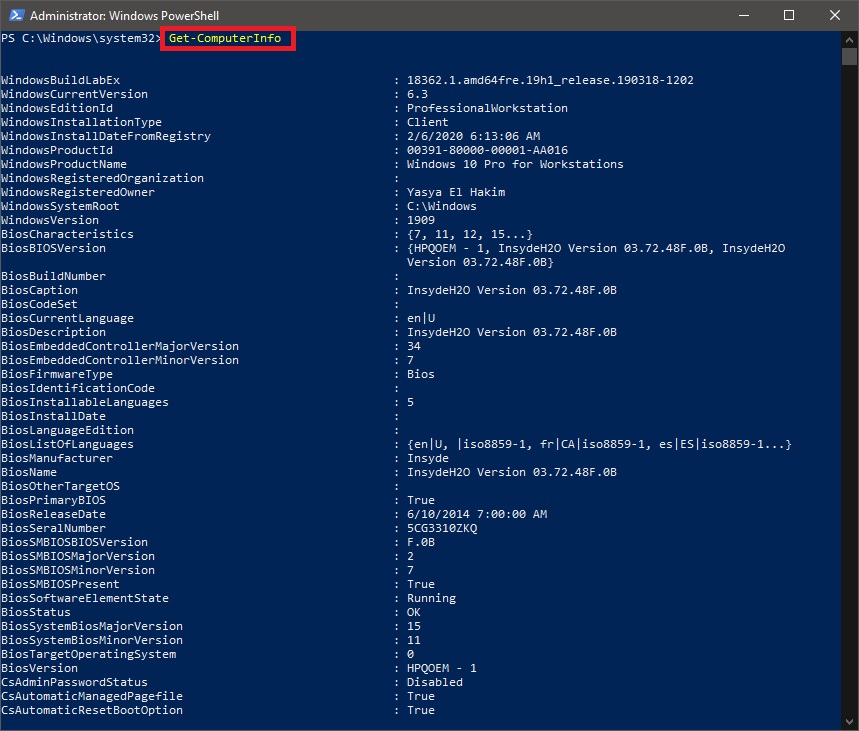Screen dimensions: 859x731
Task: Click the WindowsInstallationType property name
Action: coord(81,122)
